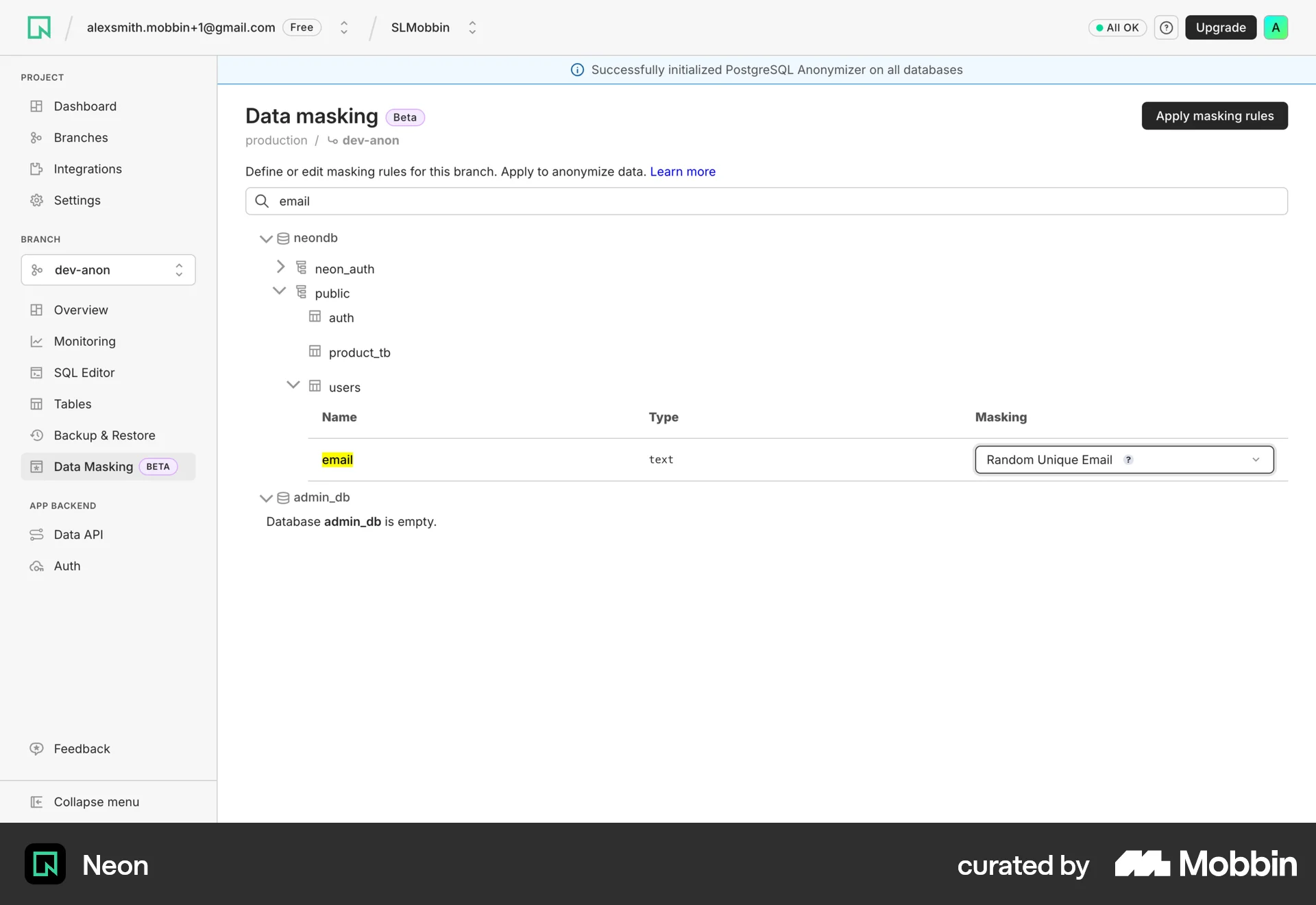Click the SQL Editor icon
The width and height of the screenshot is (1316, 905).
[36, 372]
